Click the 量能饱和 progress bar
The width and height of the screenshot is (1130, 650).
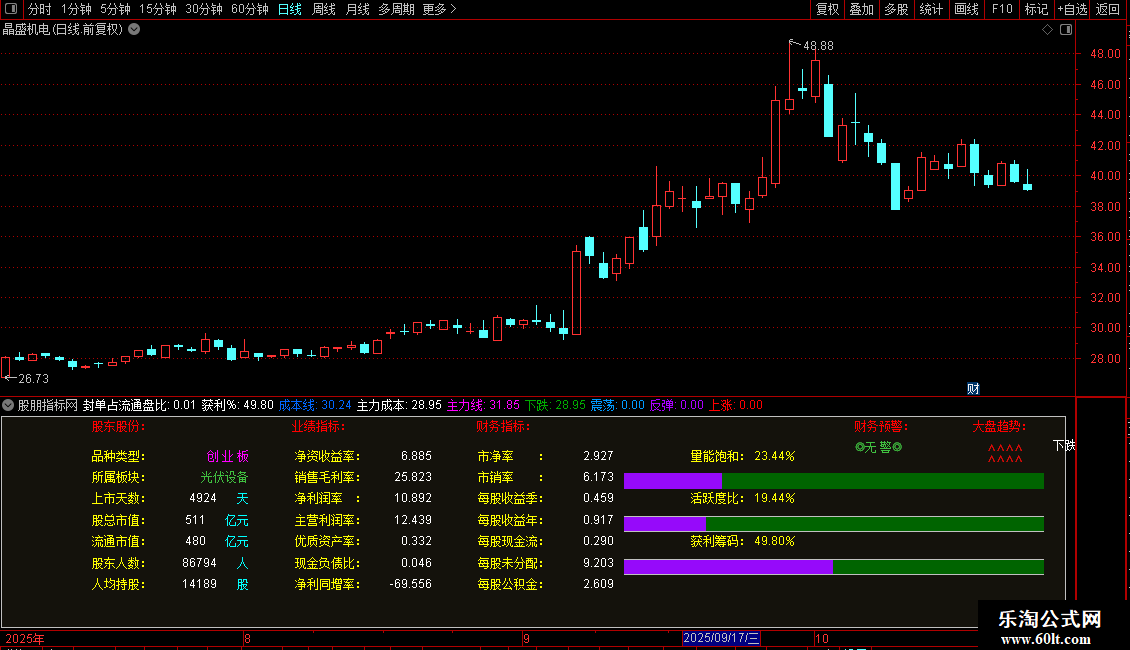click(x=834, y=481)
